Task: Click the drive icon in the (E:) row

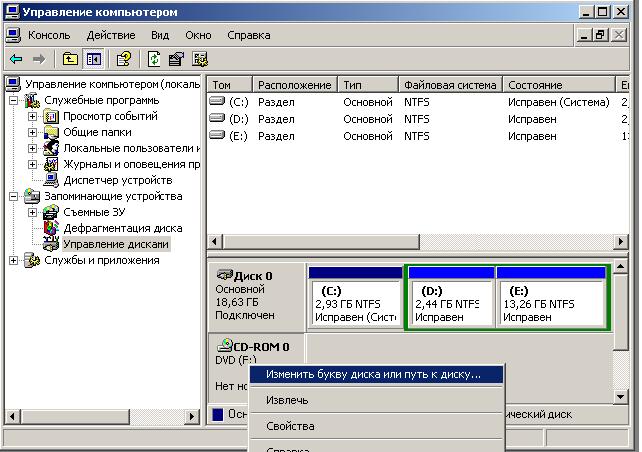Action: (x=217, y=135)
